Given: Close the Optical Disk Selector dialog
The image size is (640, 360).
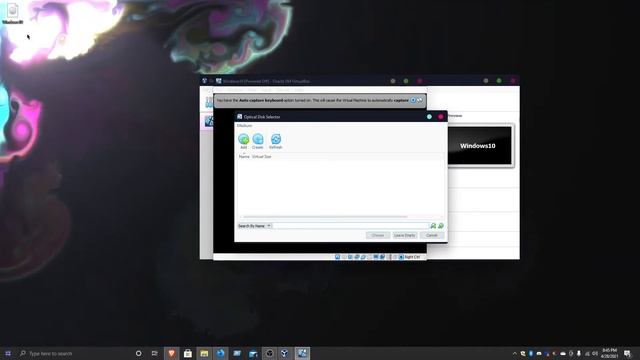Looking at the screenshot, I should click(440, 117).
